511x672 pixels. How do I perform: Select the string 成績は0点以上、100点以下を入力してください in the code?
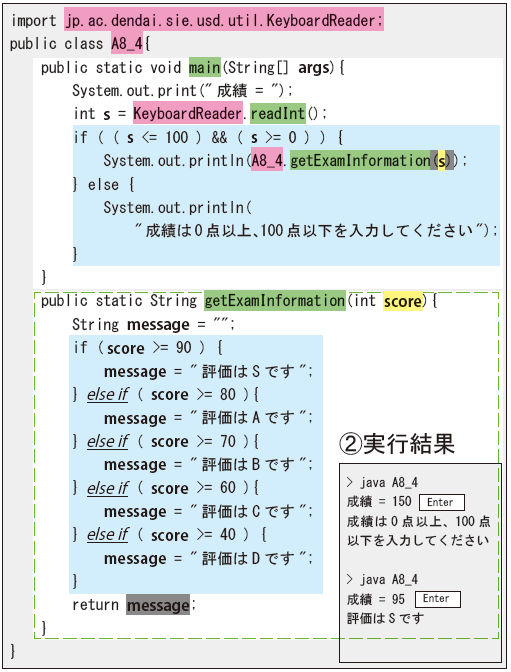[311, 231]
